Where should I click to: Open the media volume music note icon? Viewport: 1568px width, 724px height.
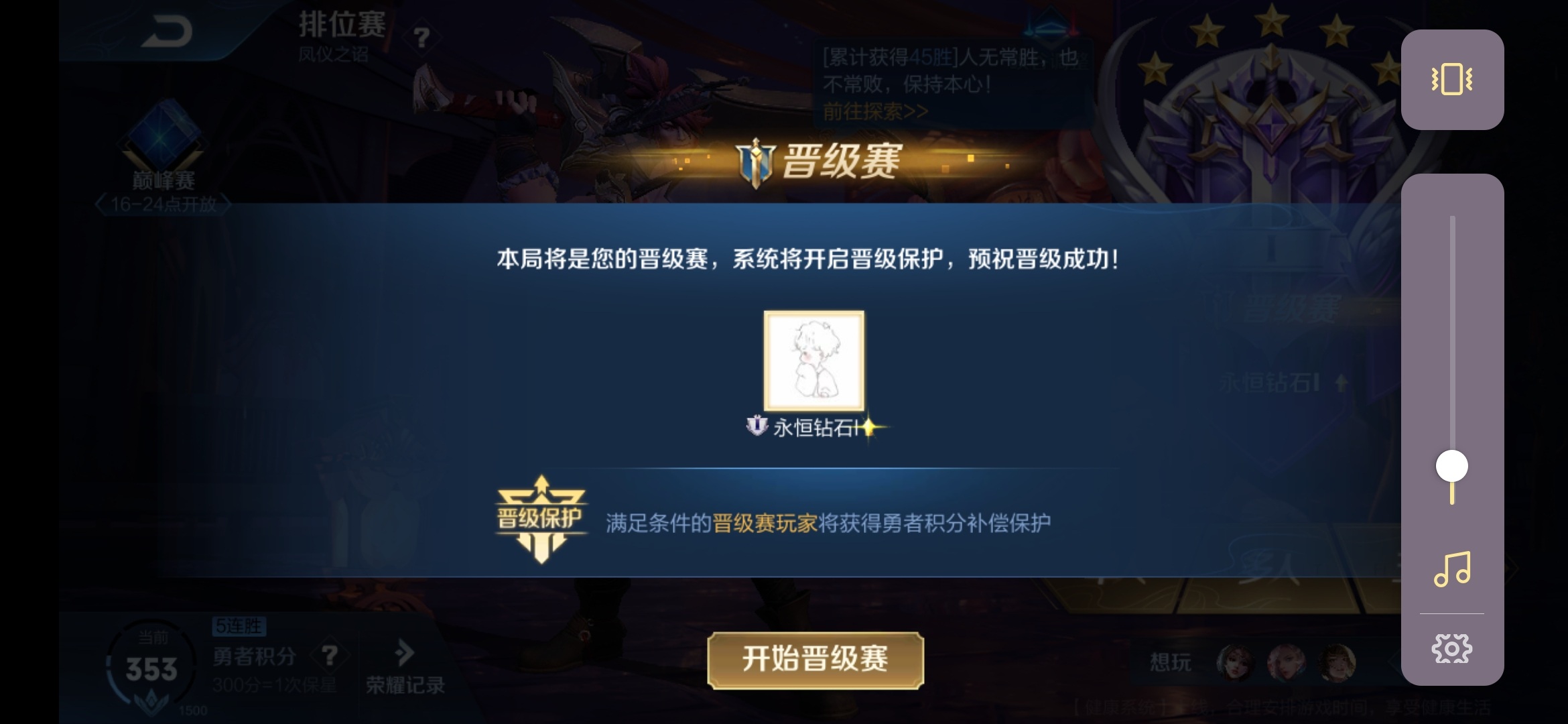click(1451, 568)
